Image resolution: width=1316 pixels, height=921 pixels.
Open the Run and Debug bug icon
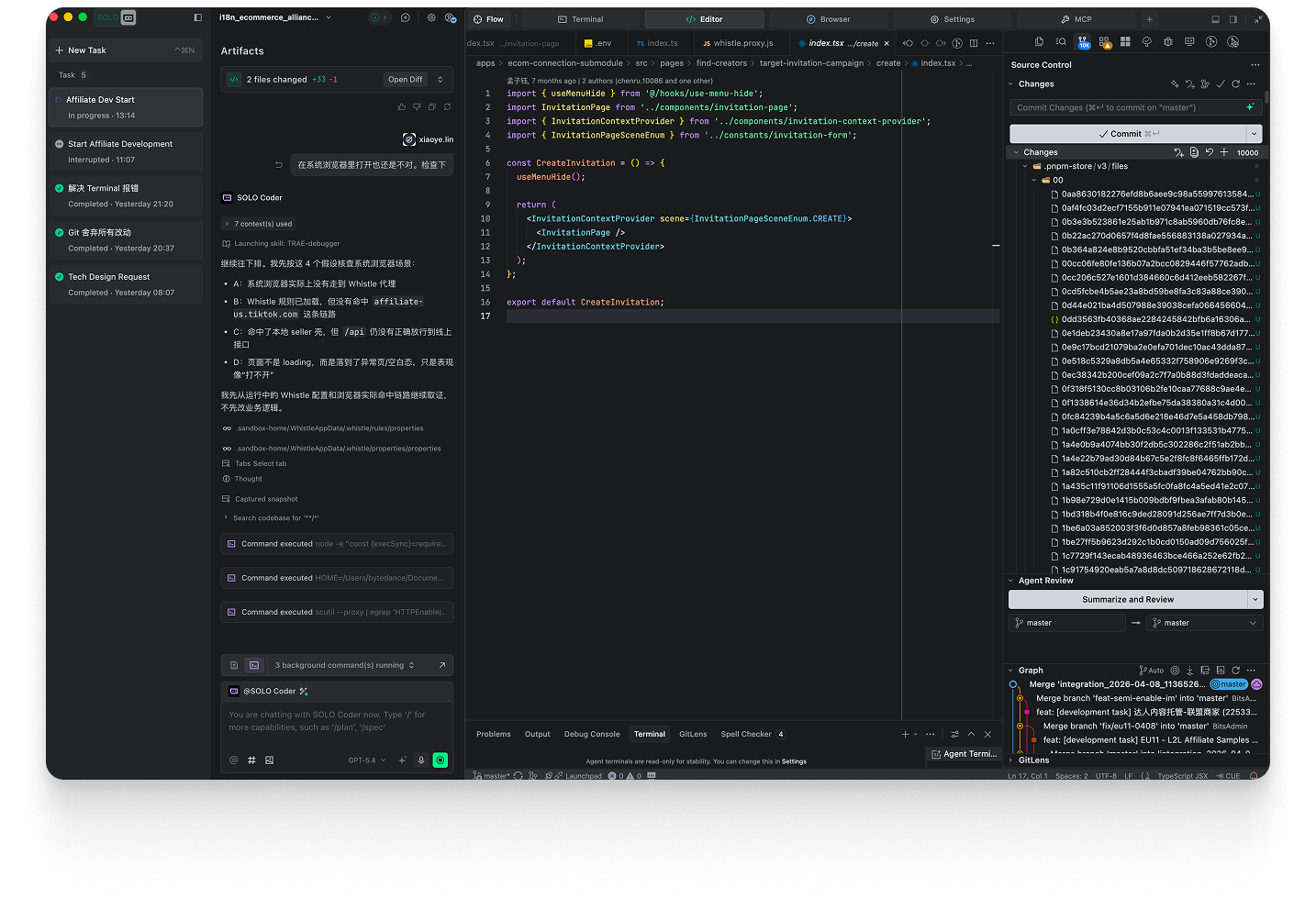1167,42
